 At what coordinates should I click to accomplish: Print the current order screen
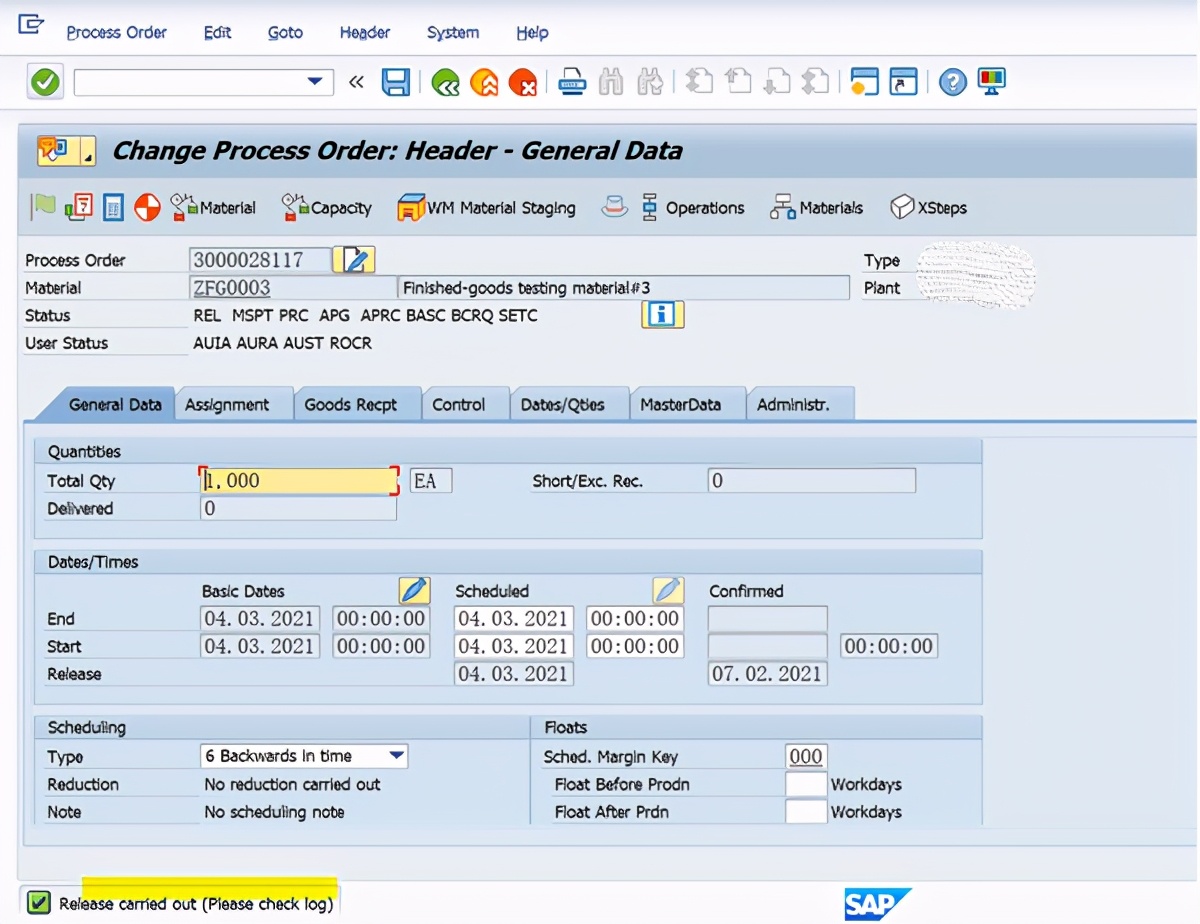572,82
